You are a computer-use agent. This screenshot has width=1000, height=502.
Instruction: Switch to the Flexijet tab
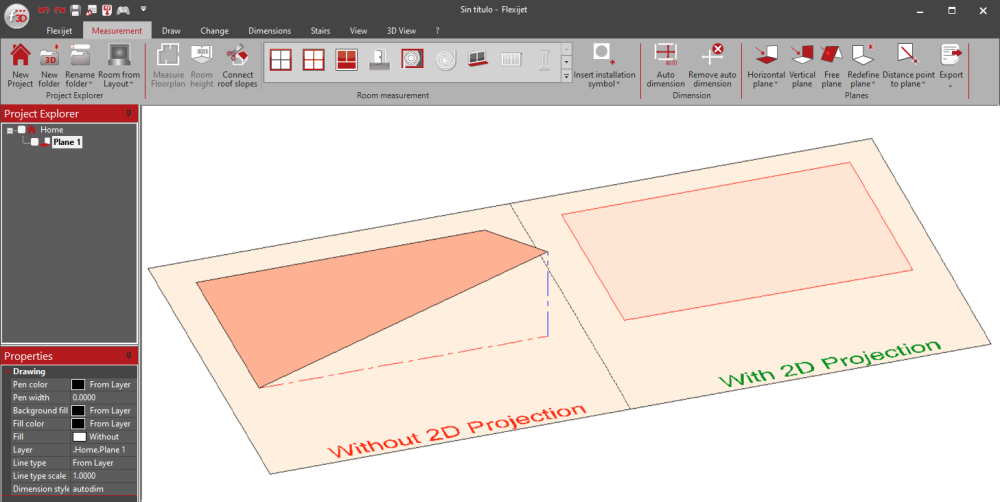pos(59,31)
